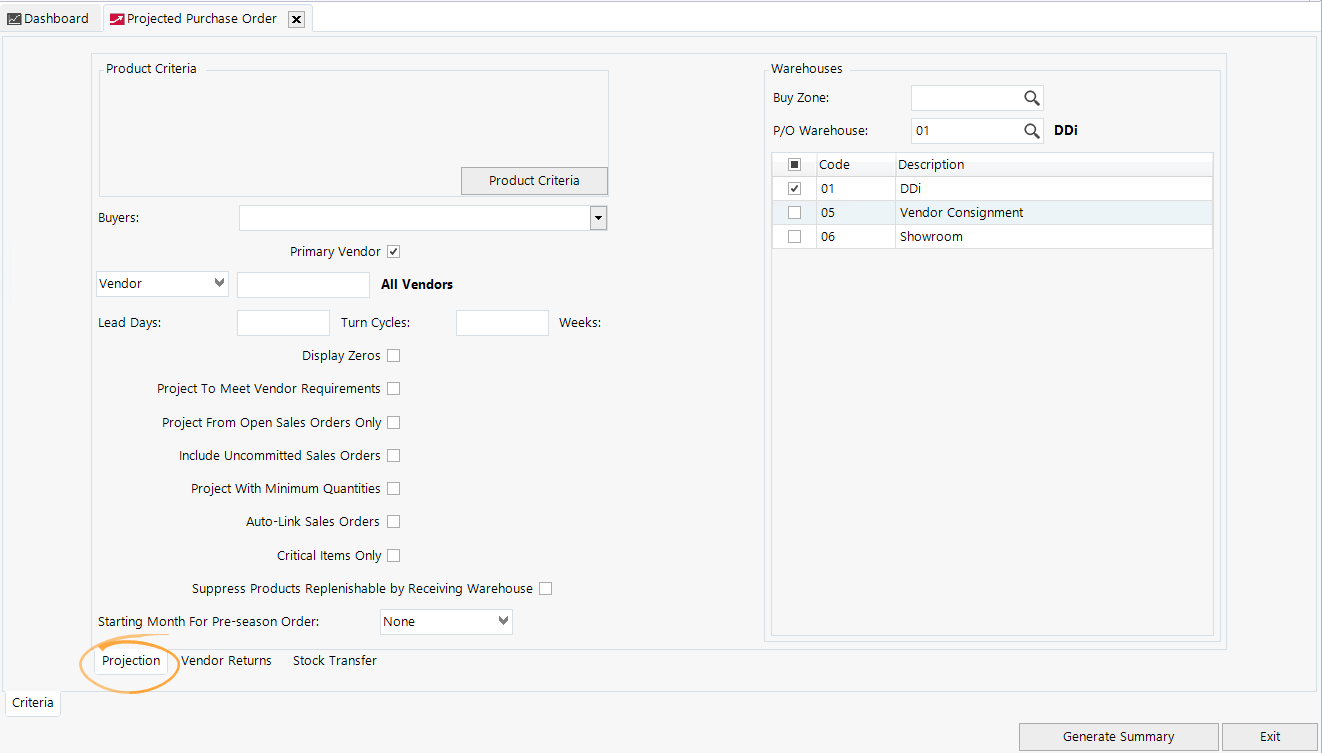Uncheck the Primary Vendor checkbox
The width and height of the screenshot is (1322, 753).
pyautogui.click(x=393, y=251)
